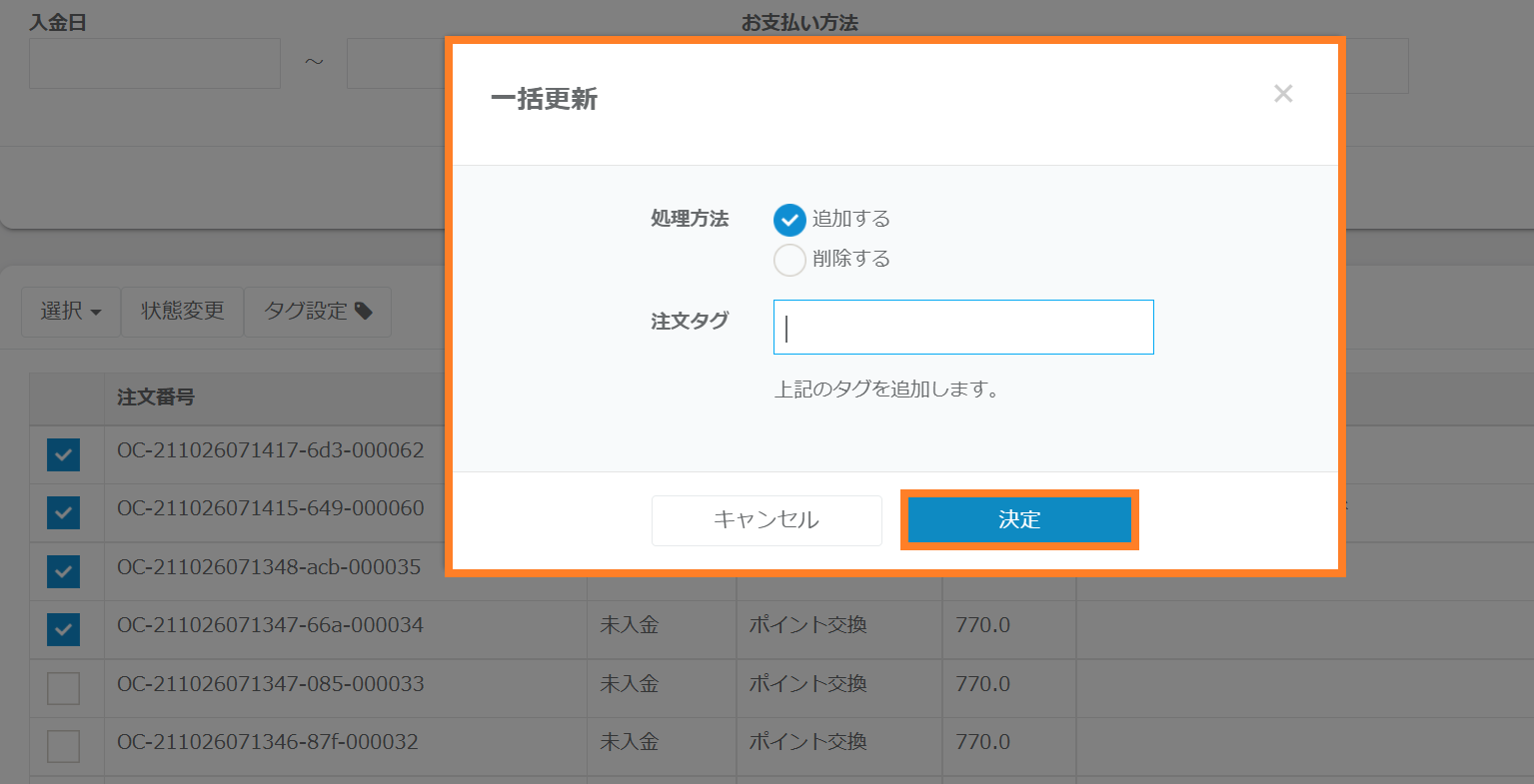Open order link OC-211026071346-87f-000032
1534x784 pixels.
pos(268,742)
